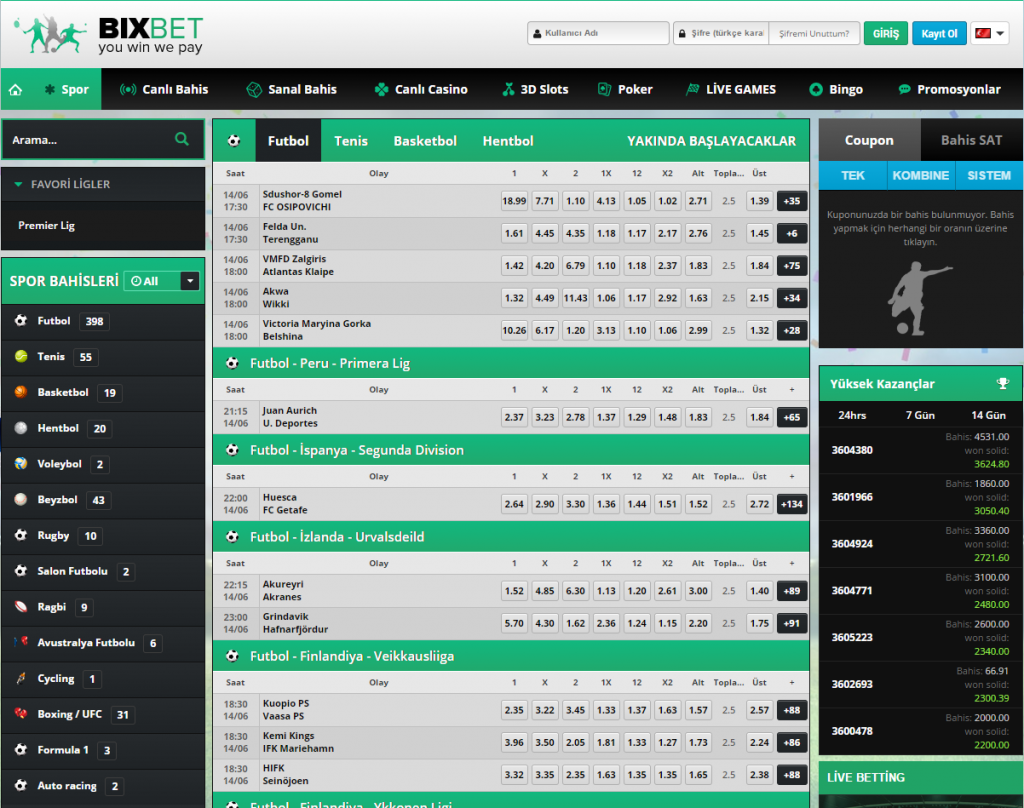Click the Cycling icon in sidebar
The width and height of the screenshot is (1024, 808).
[21, 678]
